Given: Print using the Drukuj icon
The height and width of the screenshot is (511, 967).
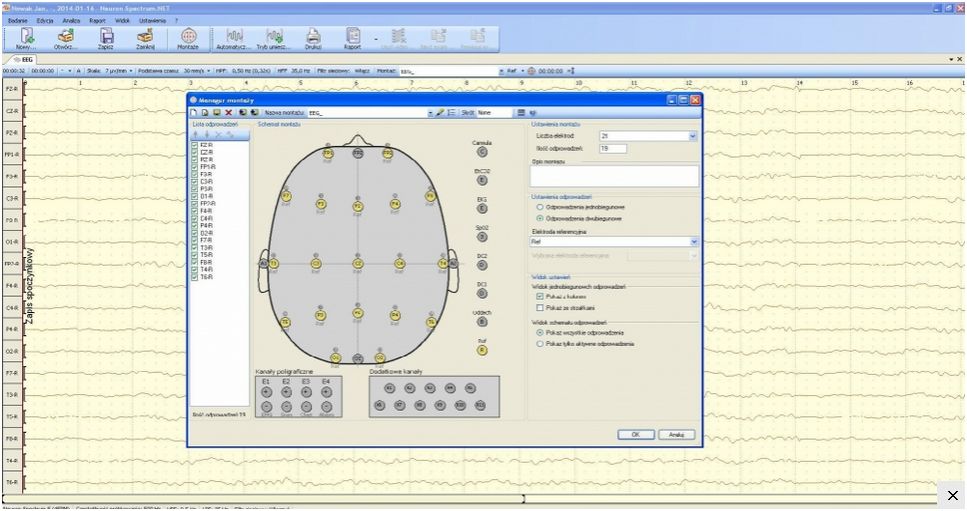Looking at the screenshot, I should [313, 36].
